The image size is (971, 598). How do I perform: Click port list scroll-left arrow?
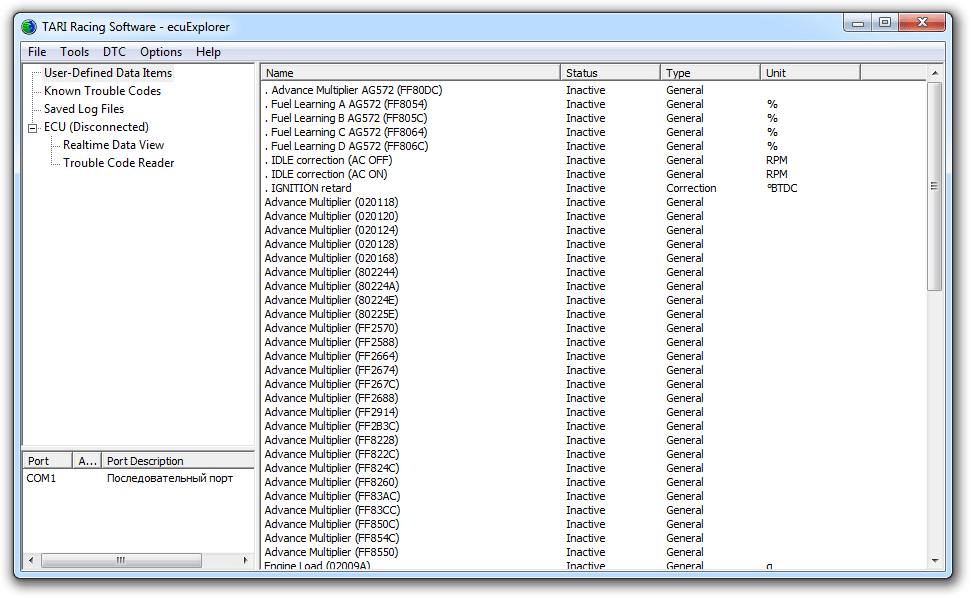click(x=31, y=560)
